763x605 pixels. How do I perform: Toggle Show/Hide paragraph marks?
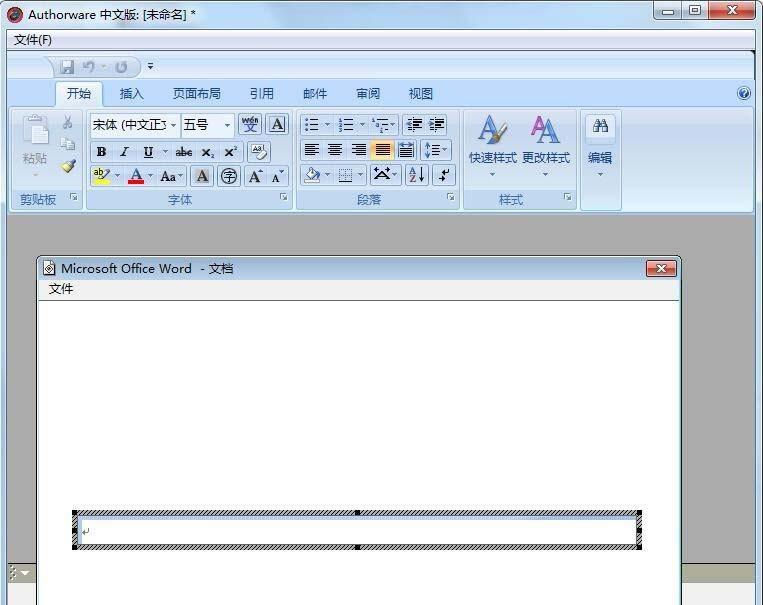444,175
